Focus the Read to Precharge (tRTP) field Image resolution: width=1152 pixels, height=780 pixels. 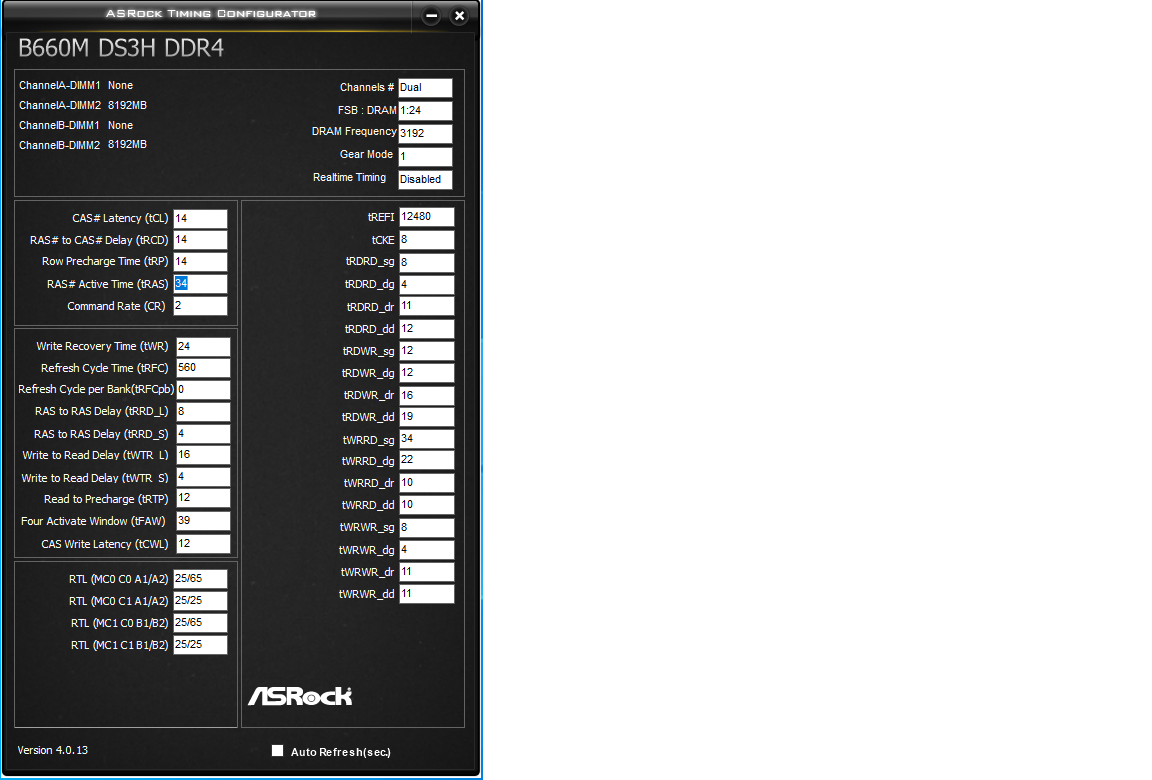click(204, 498)
